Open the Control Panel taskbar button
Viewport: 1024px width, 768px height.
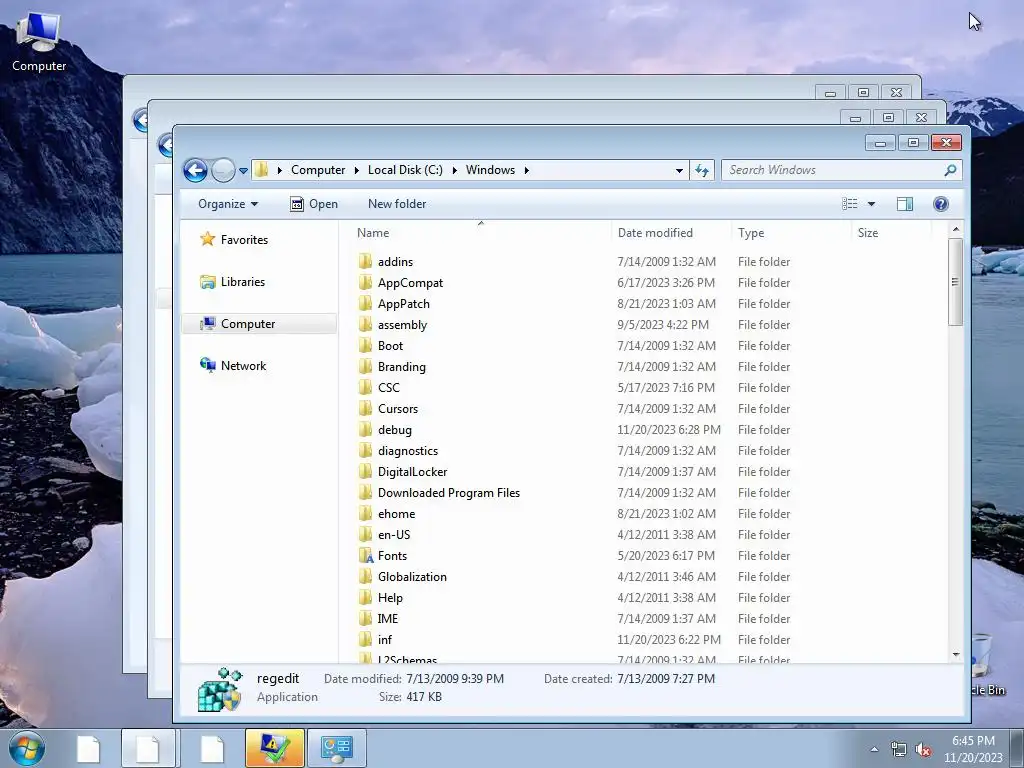pyautogui.click(x=336, y=748)
